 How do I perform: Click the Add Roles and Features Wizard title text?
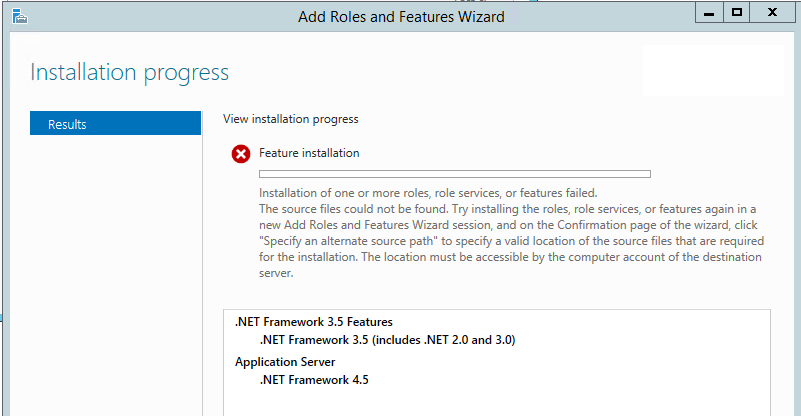401,16
